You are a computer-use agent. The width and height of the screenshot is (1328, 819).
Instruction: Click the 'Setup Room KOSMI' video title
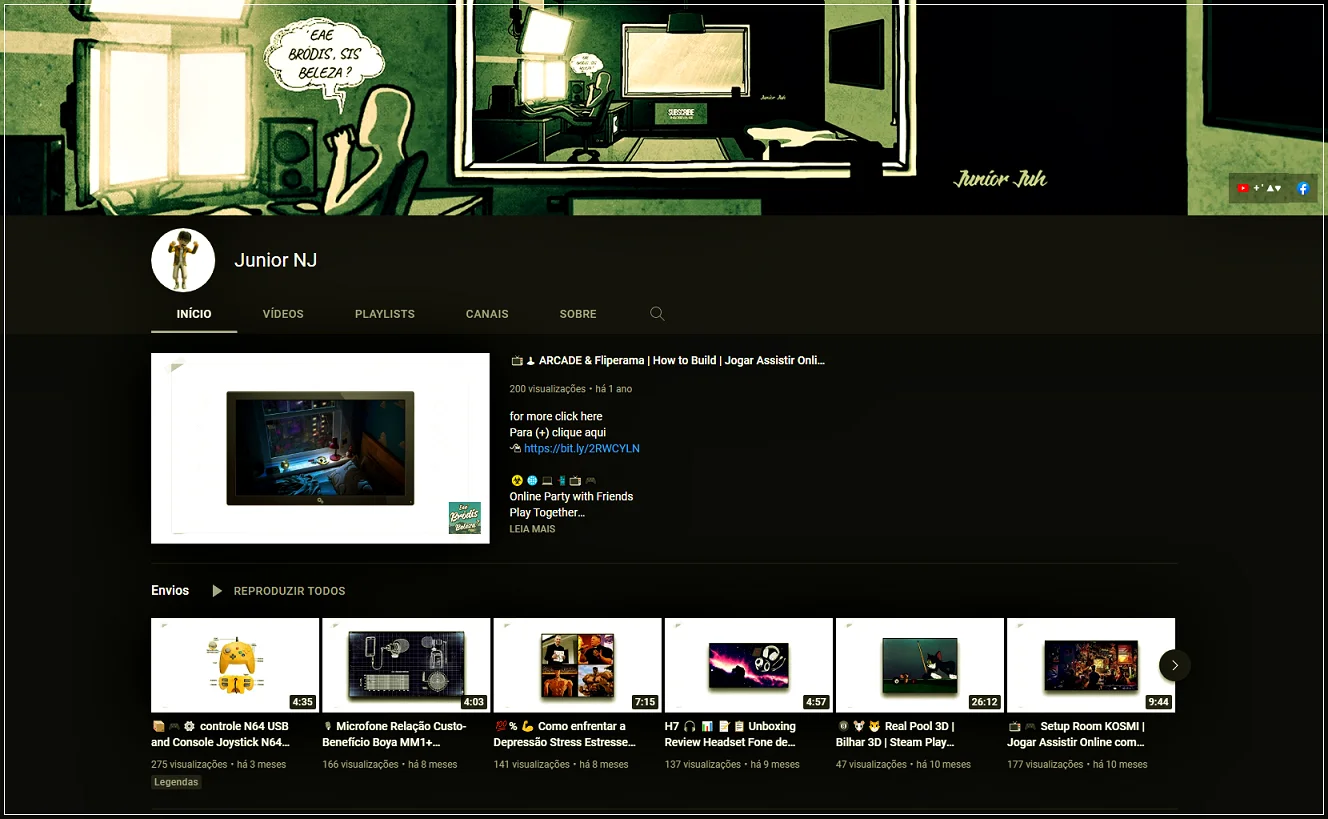[x=1076, y=734]
